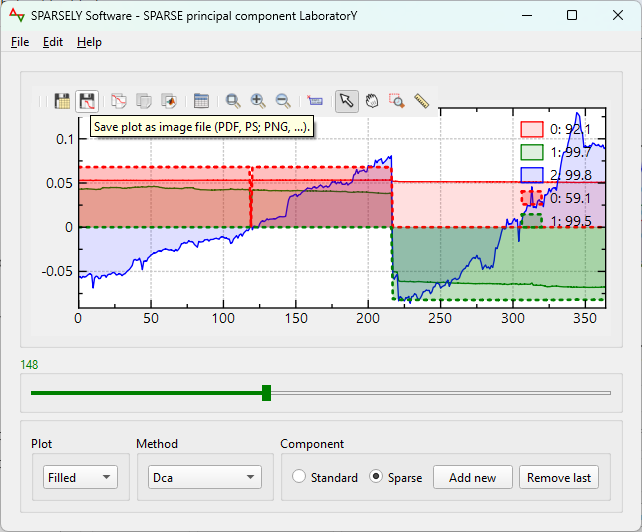Click the dotted red legend swatch 0: 59.1
This screenshot has width=642, height=532.
(532, 198)
